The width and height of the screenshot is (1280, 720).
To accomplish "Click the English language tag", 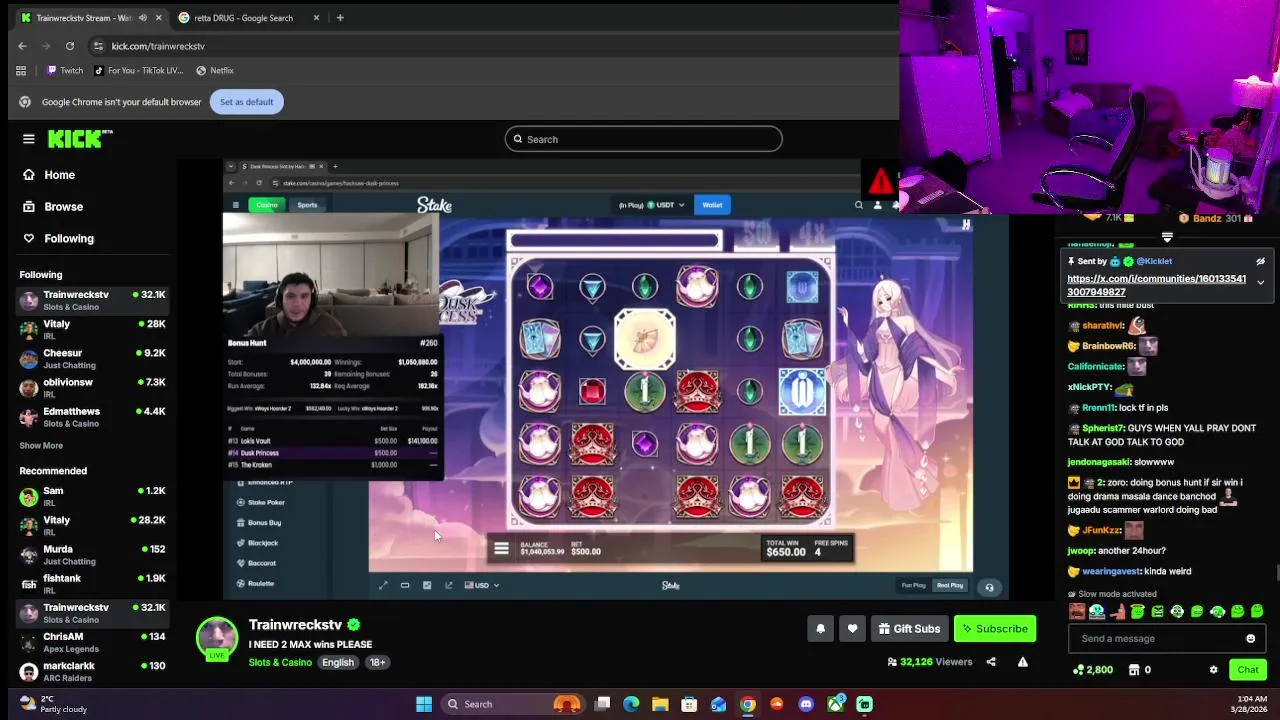I will (338, 663).
